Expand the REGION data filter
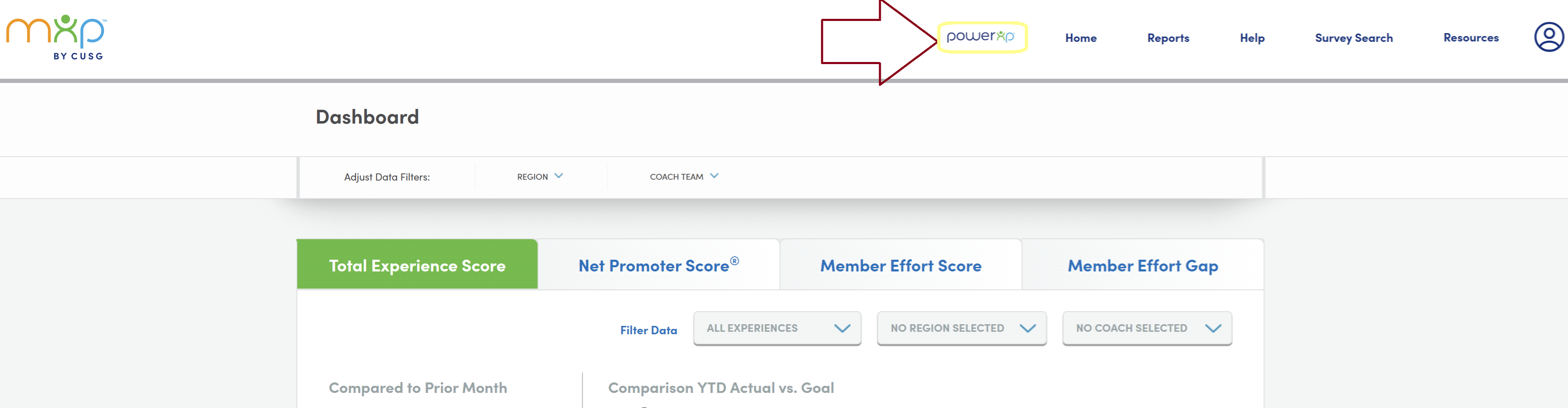This screenshot has height=408, width=1568. [x=540, y=177]
